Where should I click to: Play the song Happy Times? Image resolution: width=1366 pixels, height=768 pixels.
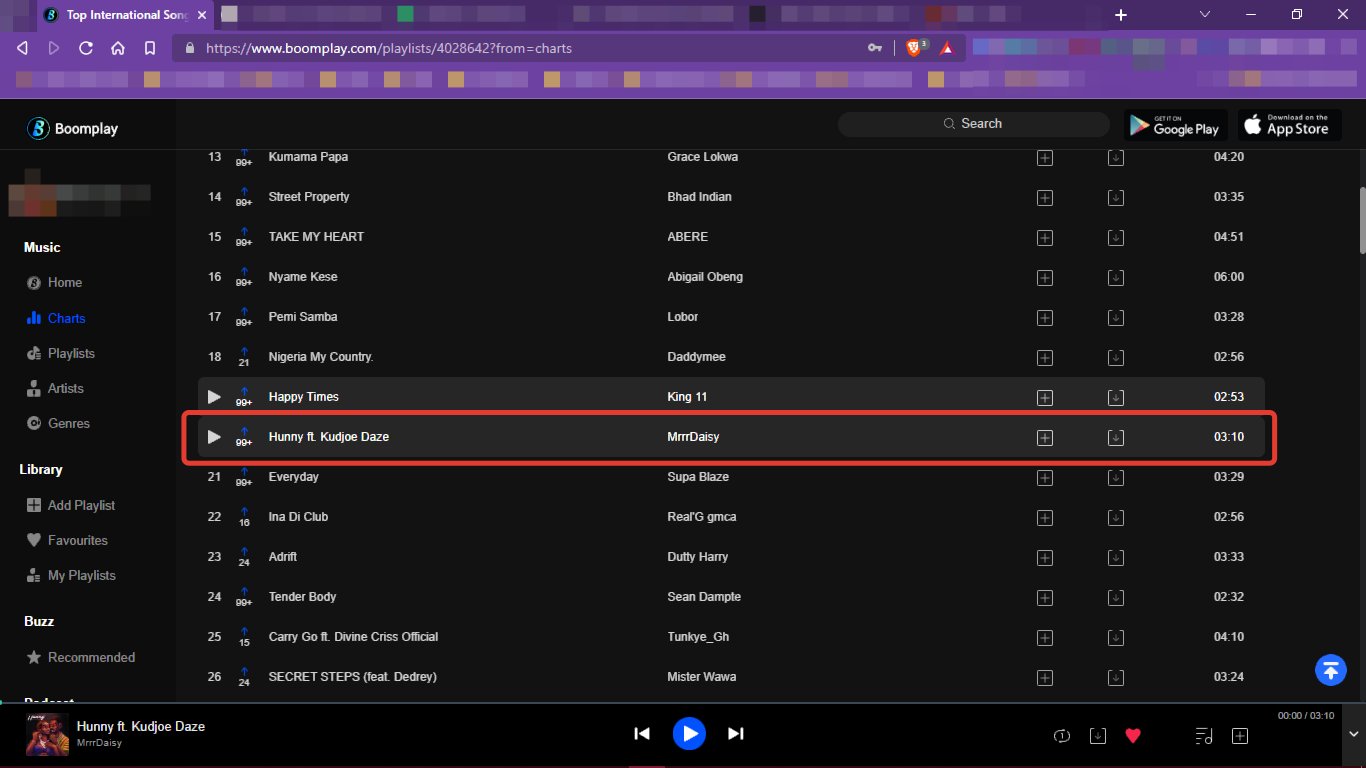tap(214, 397)
